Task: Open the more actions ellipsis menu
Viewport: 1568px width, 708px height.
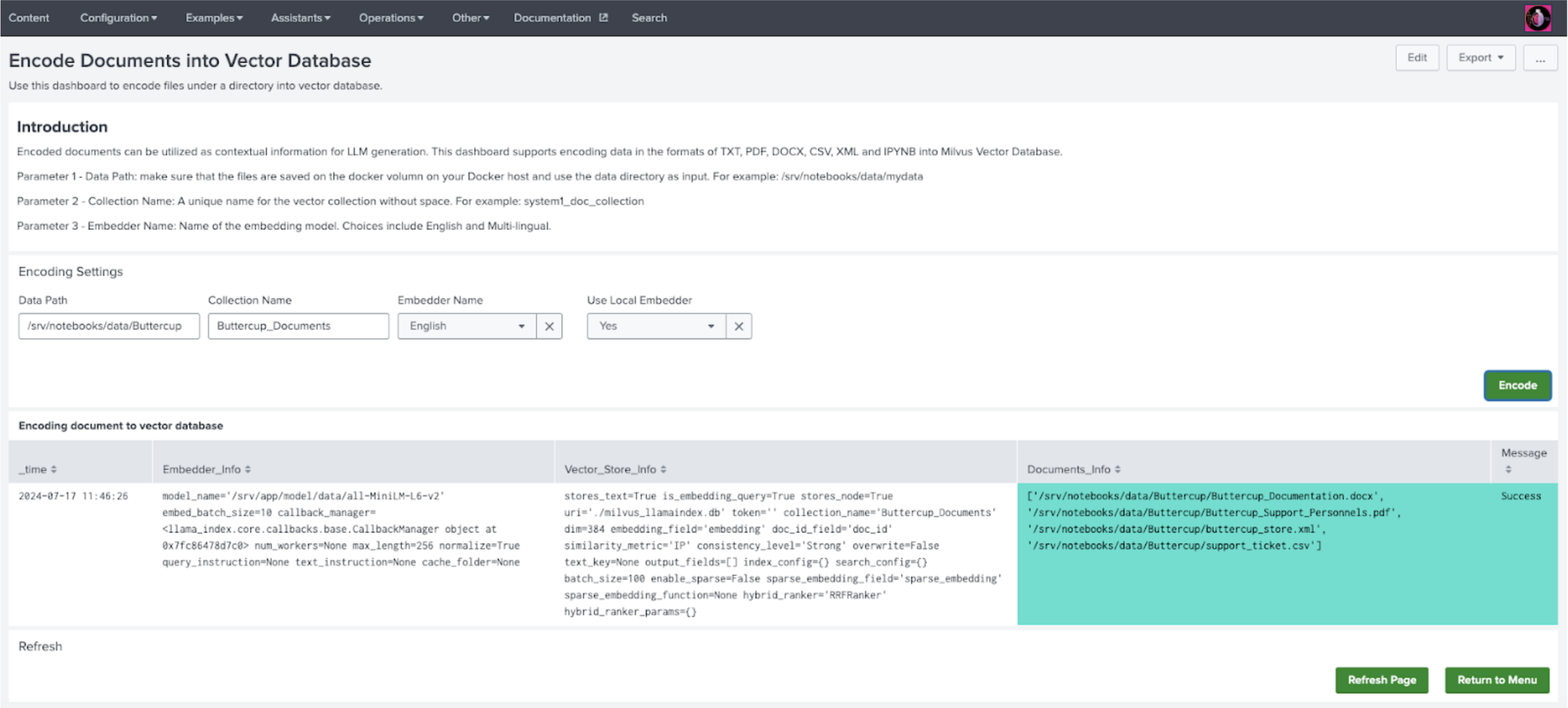Action: pyautogui.click(x=1540, y=58)
